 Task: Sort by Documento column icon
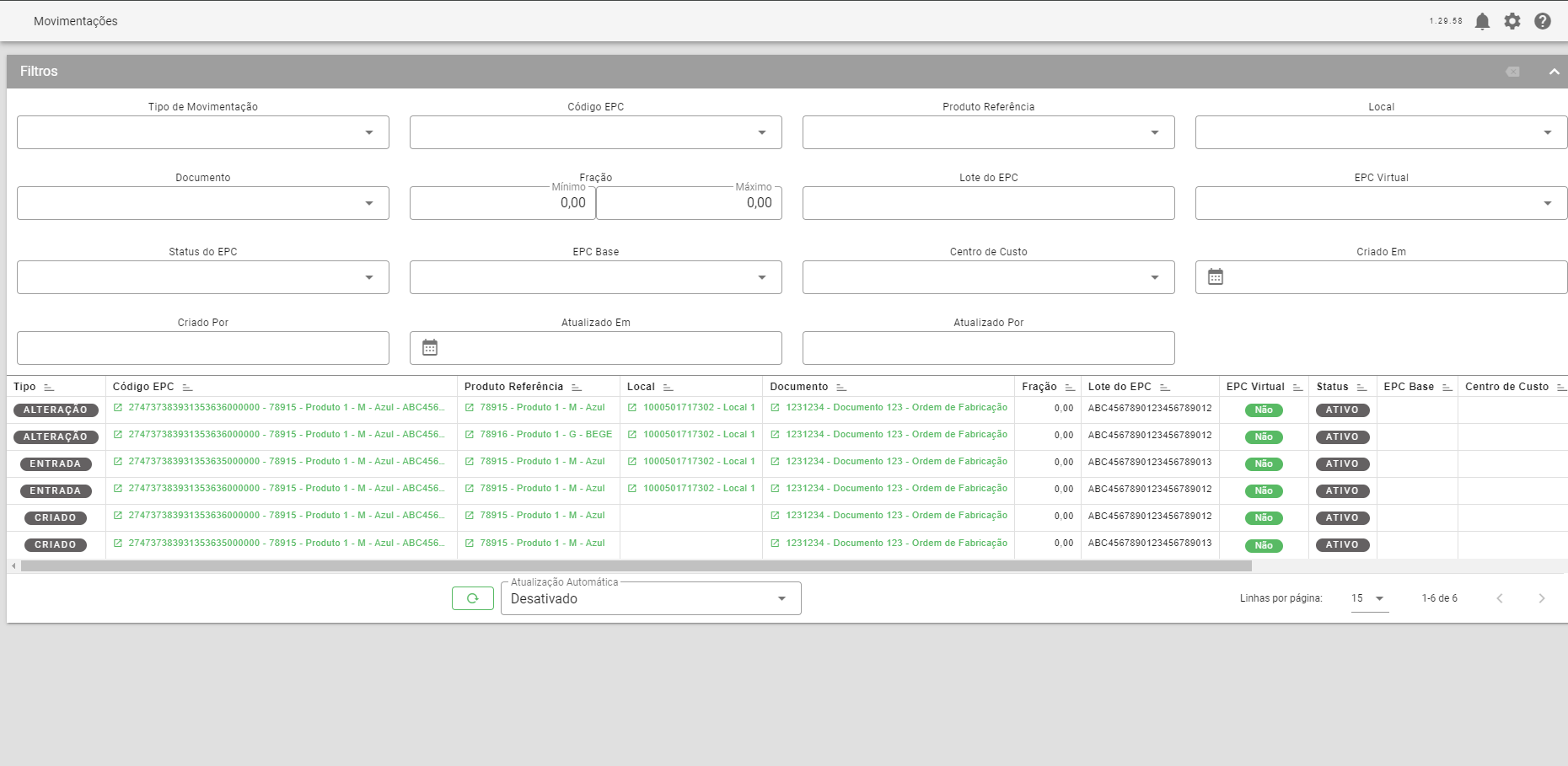[x=841, y=387]
